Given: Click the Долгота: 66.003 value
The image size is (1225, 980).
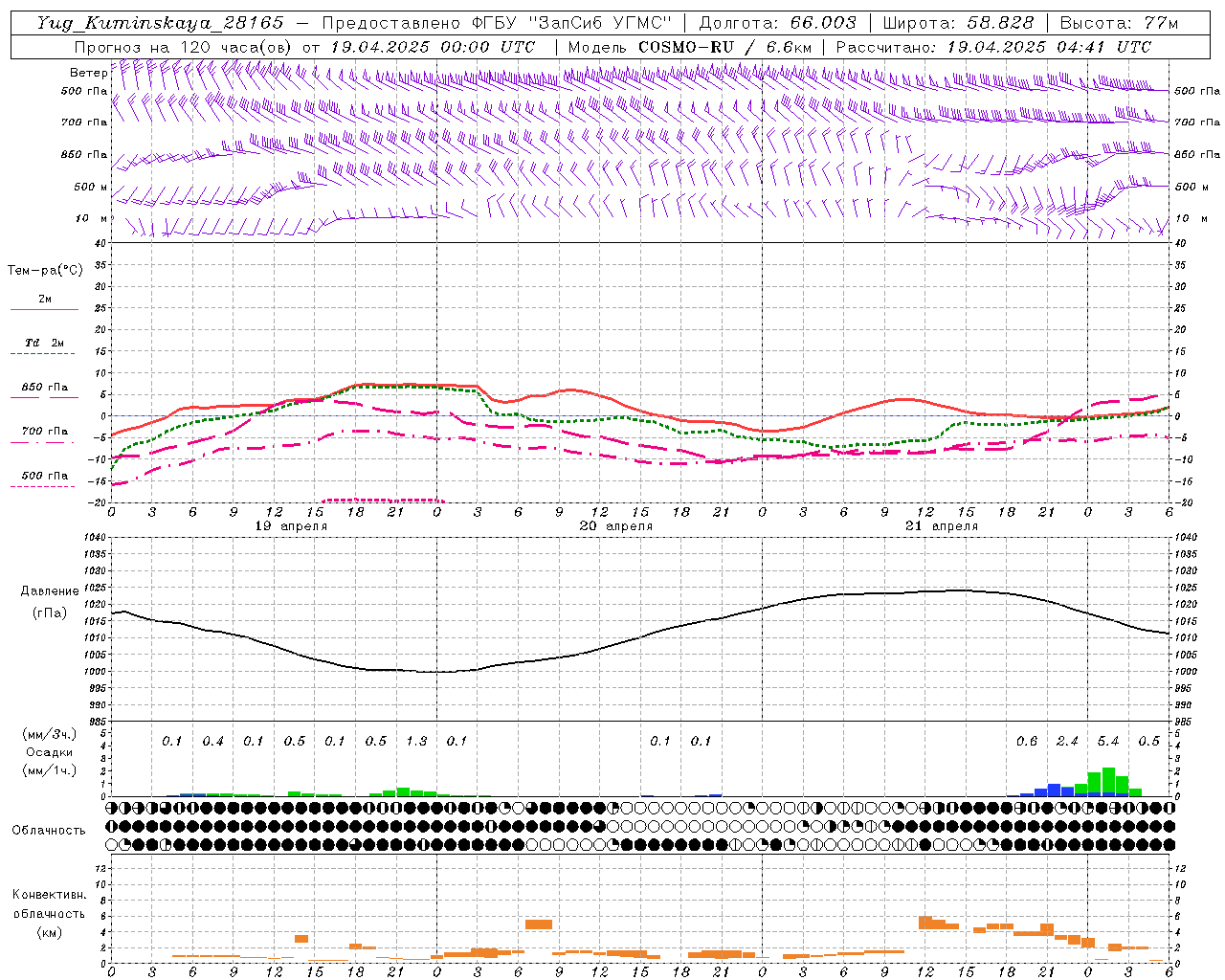Looking at the screenshot, I should (x=777, y=23).
